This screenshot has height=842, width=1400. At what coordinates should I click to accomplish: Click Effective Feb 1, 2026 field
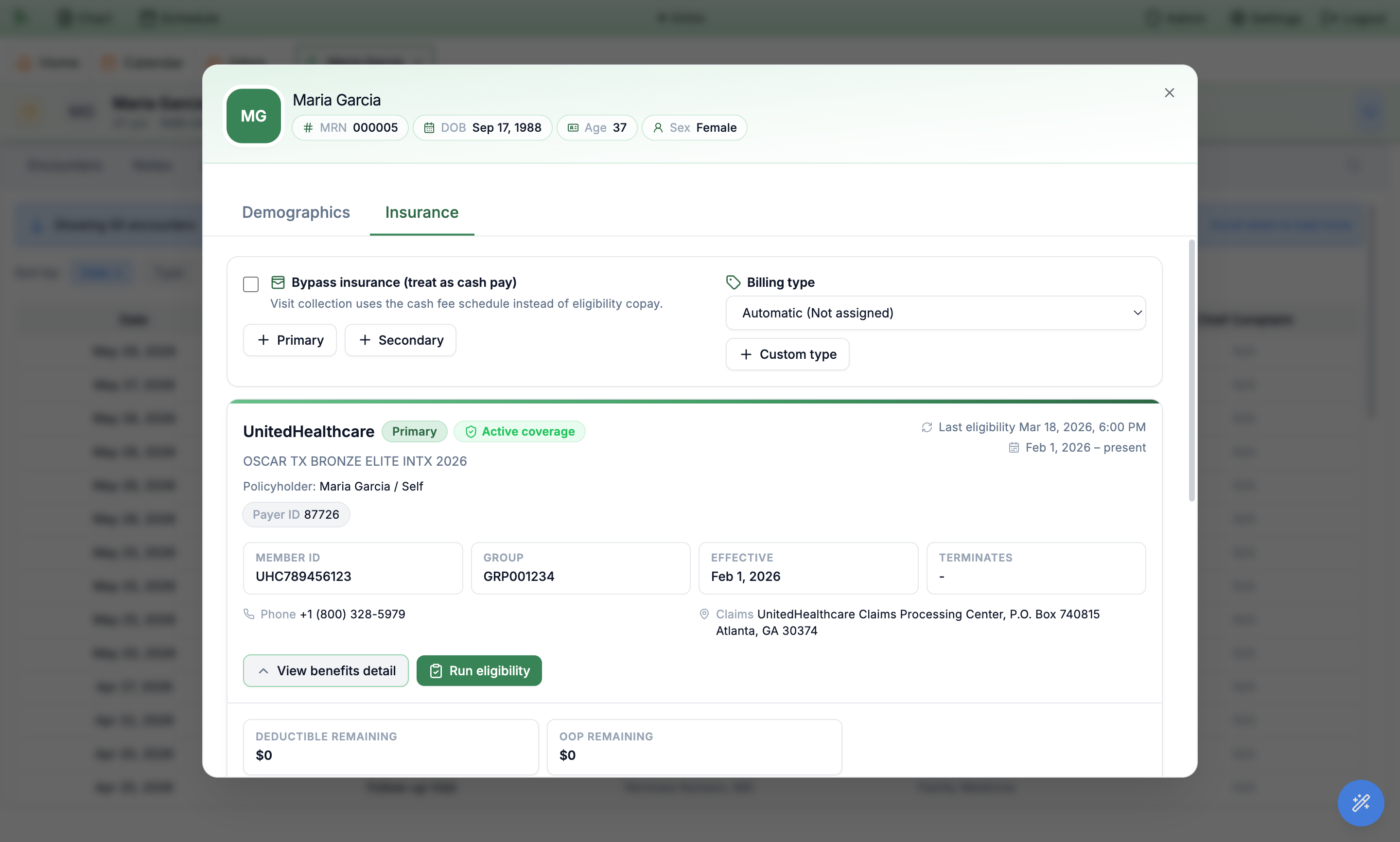pos(808,568)
